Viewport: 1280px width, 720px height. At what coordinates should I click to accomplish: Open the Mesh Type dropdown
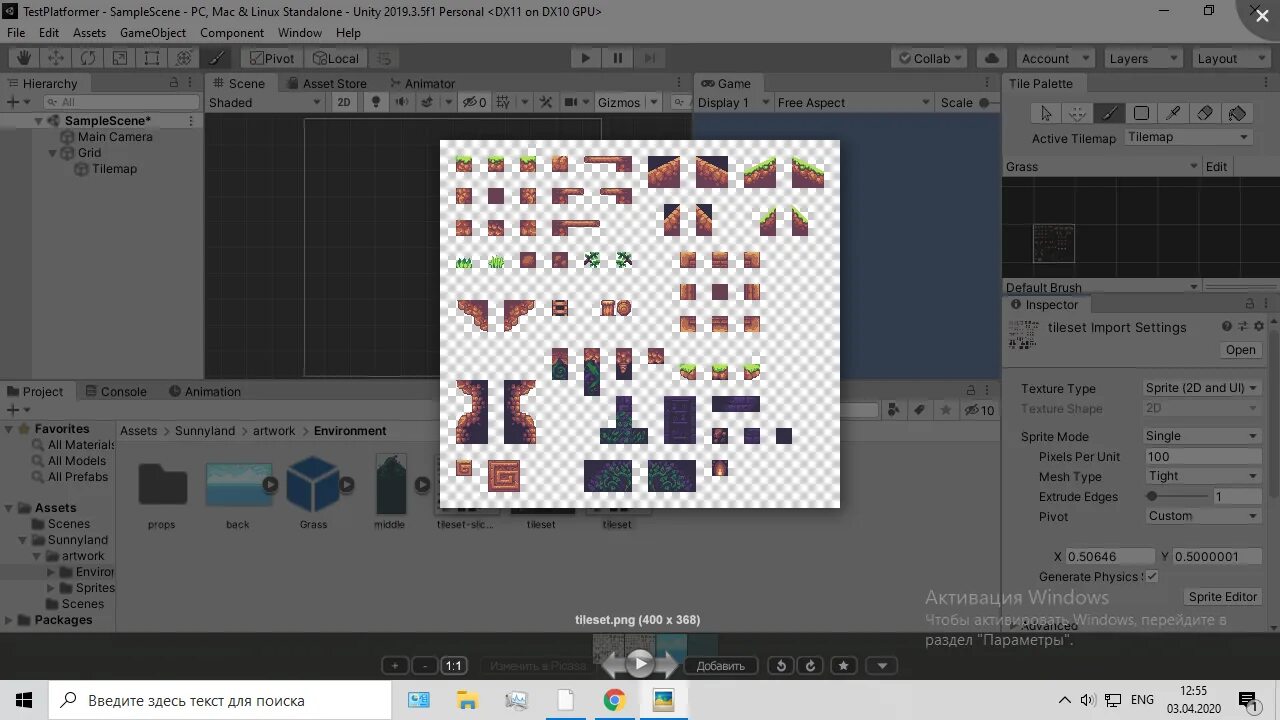[x=1202, y=476]
